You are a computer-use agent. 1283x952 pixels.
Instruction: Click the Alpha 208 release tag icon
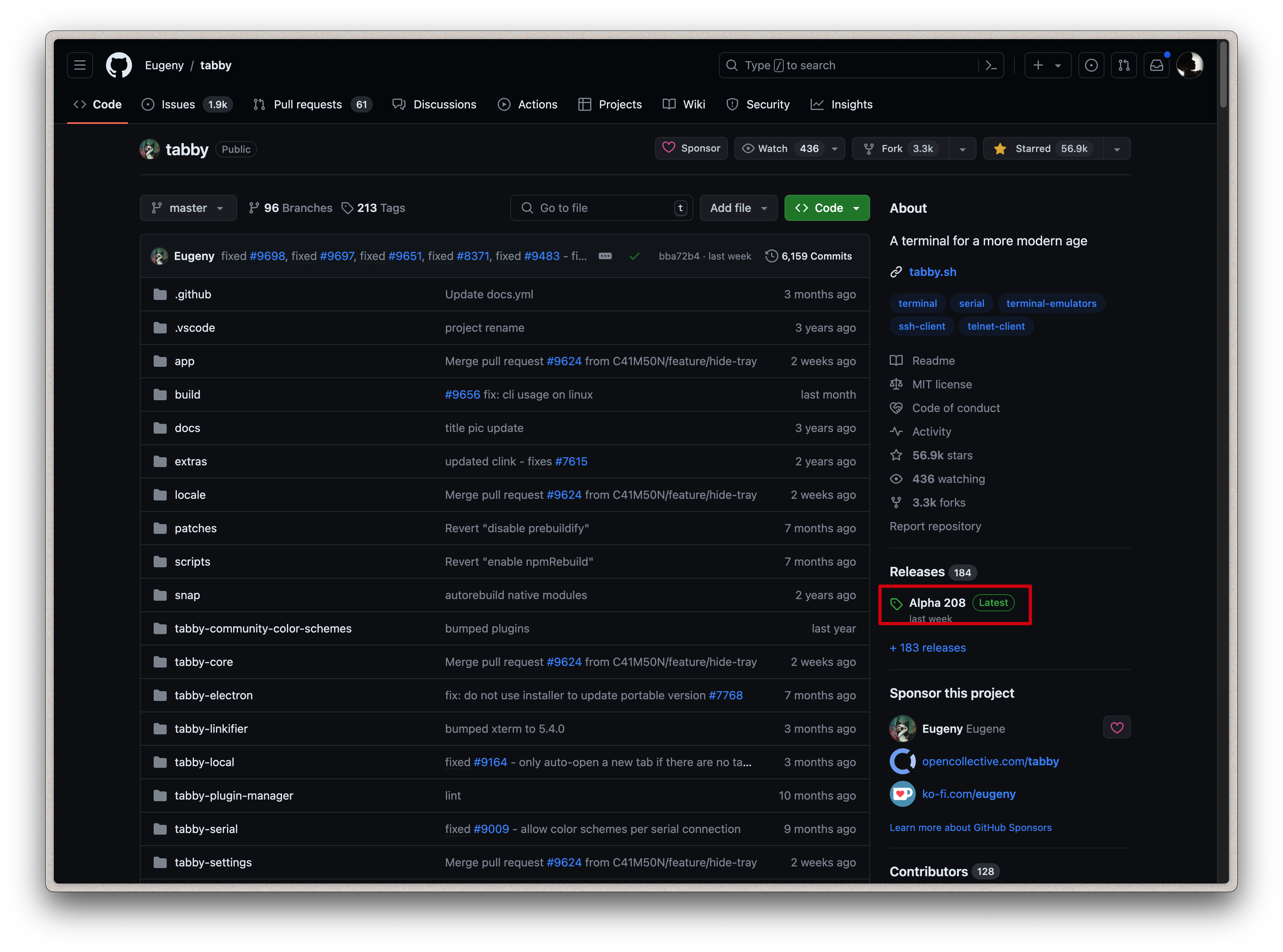coord(896,604)
